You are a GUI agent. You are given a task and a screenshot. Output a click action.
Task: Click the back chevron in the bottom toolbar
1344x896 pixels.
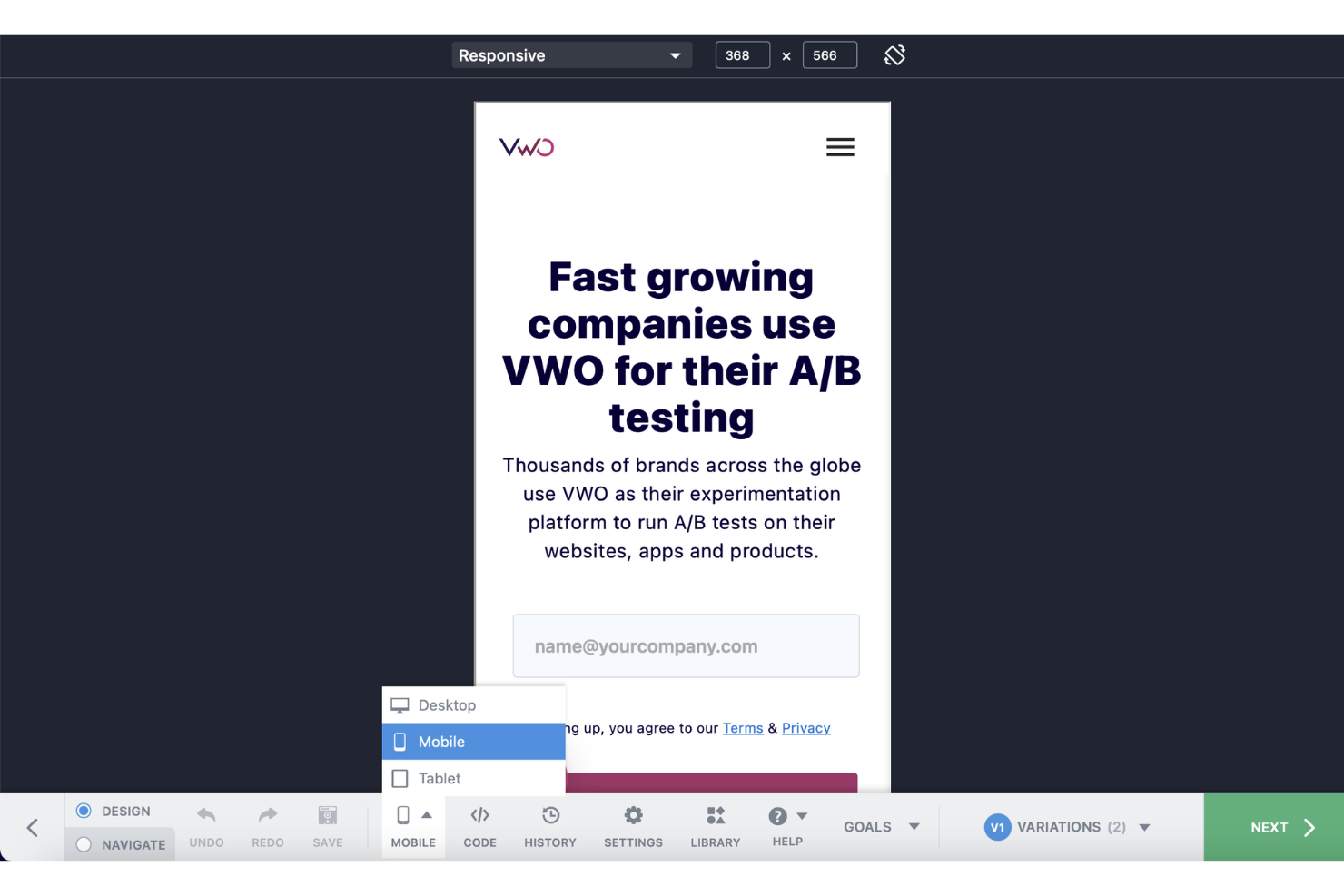[33, 827]
